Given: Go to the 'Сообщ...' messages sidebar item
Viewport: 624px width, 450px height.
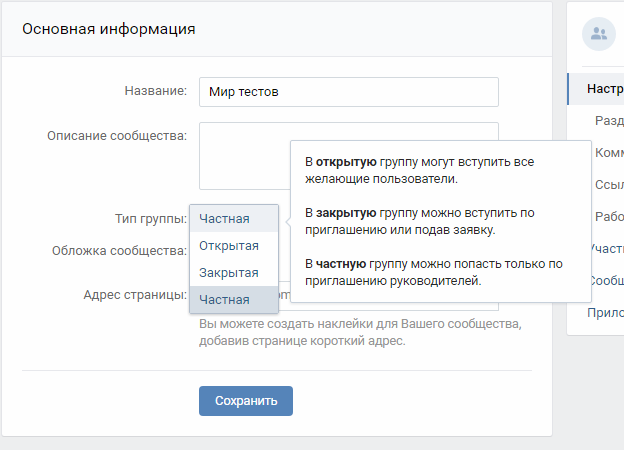Looking at the screenshot, I should [606, 281].
